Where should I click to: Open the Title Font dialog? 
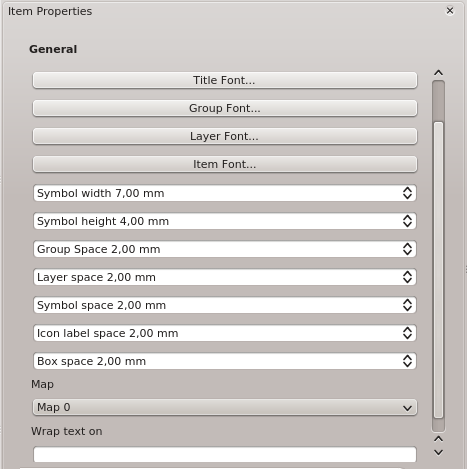coord(225,80)
